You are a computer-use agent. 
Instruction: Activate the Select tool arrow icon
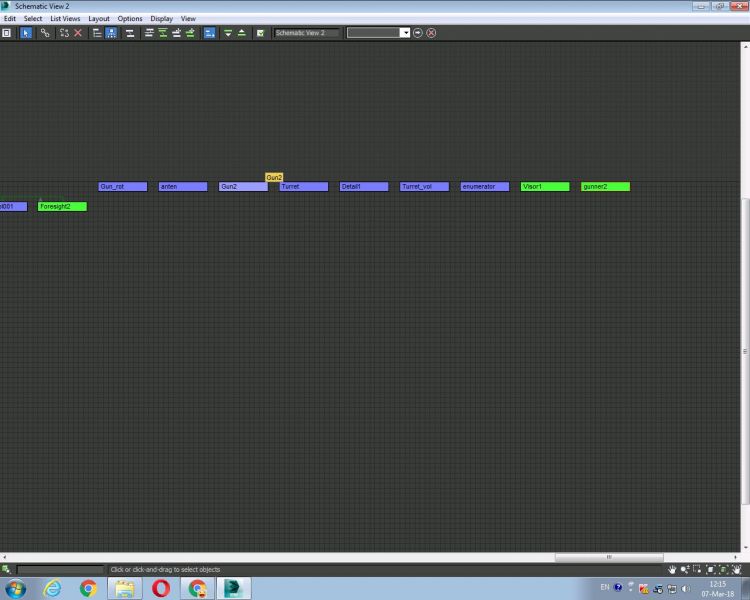[26, 33]
